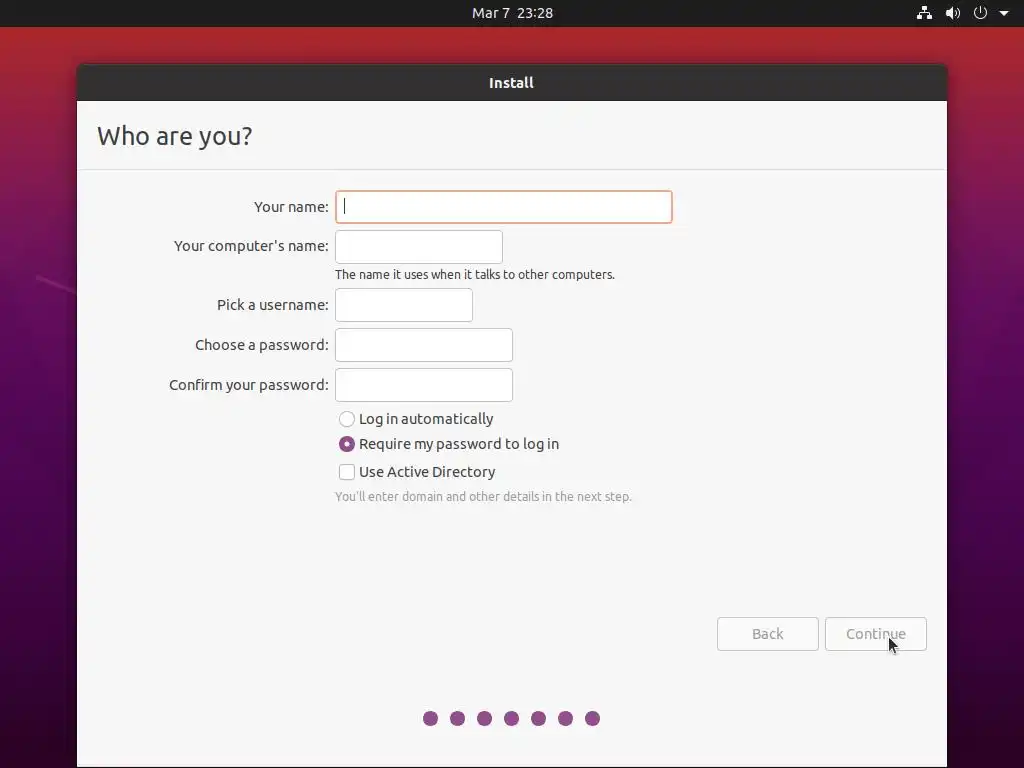The image size is (1024, 768).
Task: Select Require my password to log in
Action: [x=449, y=444]
